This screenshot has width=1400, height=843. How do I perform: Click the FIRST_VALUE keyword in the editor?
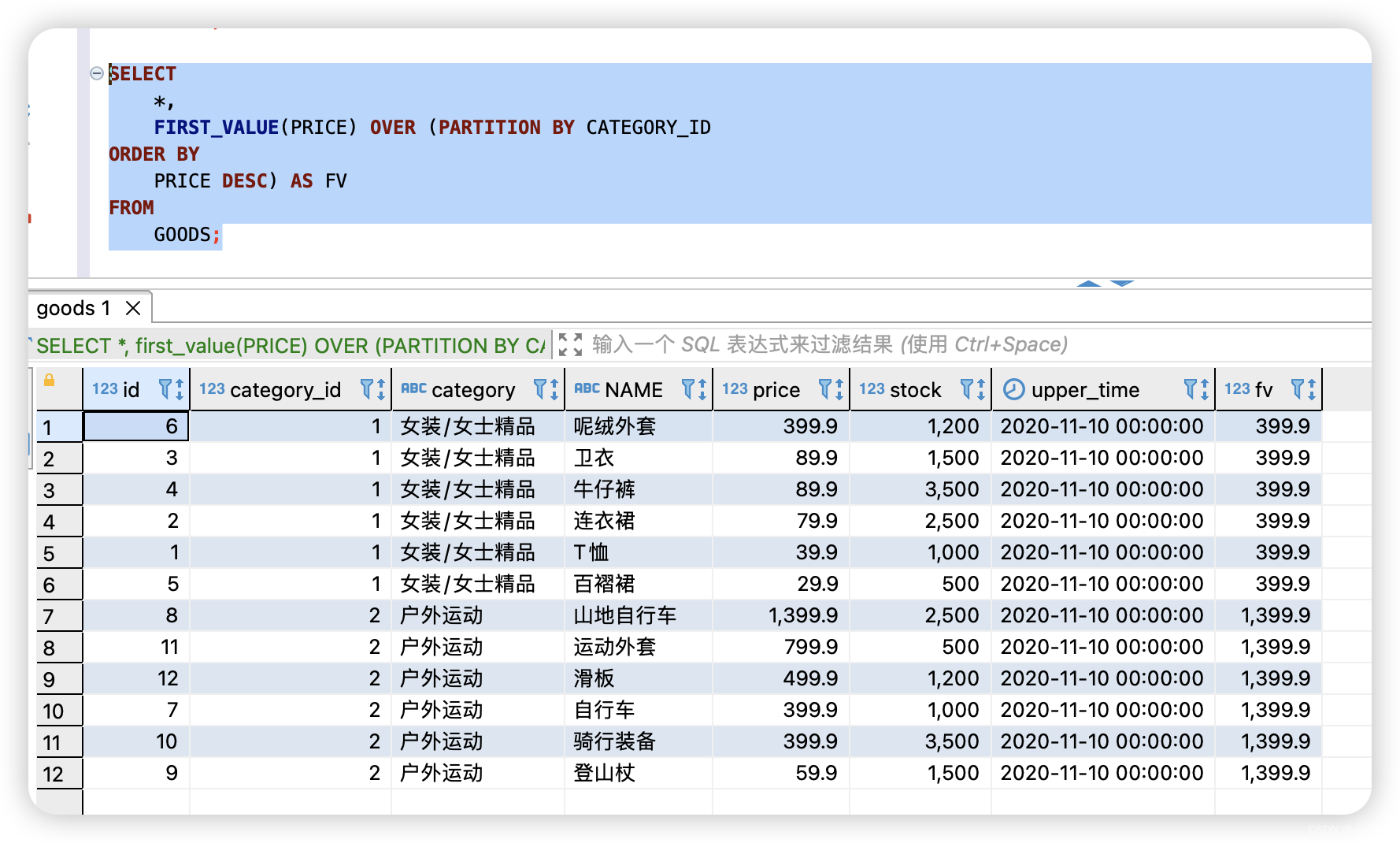coord(217,128)
